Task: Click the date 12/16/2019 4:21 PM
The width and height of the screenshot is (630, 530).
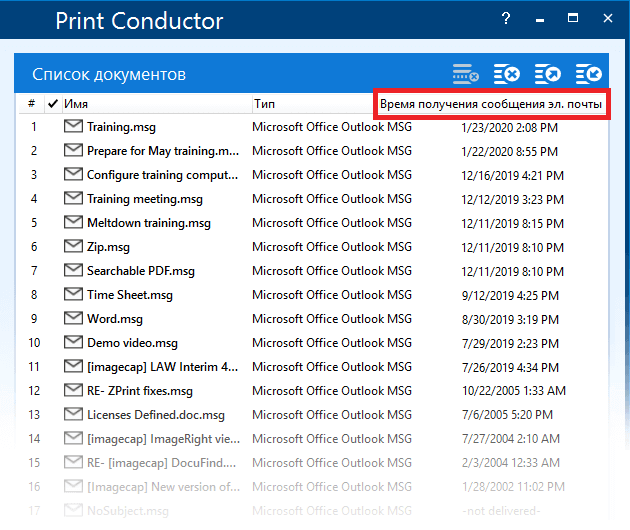Action: [513, 175]
